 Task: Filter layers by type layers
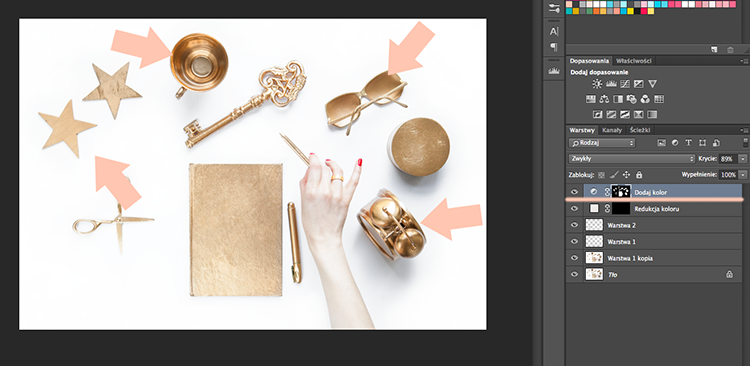point(689,143)
